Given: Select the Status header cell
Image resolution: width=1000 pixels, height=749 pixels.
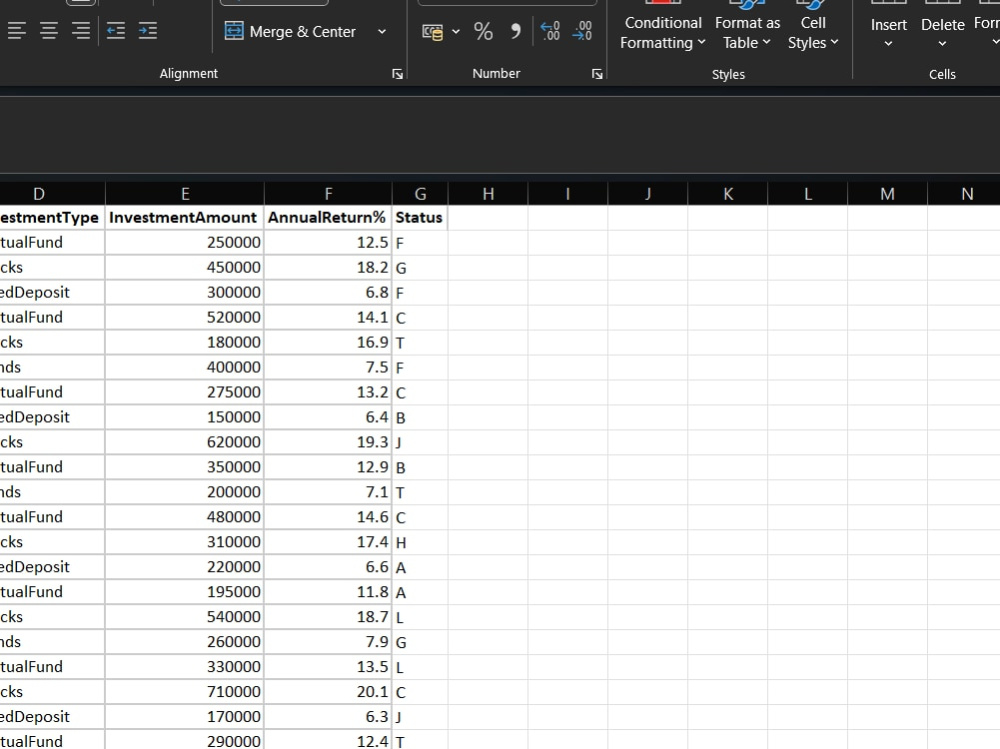Looking at the screenshot, I should pyautogui.click(x=420, y=218).
